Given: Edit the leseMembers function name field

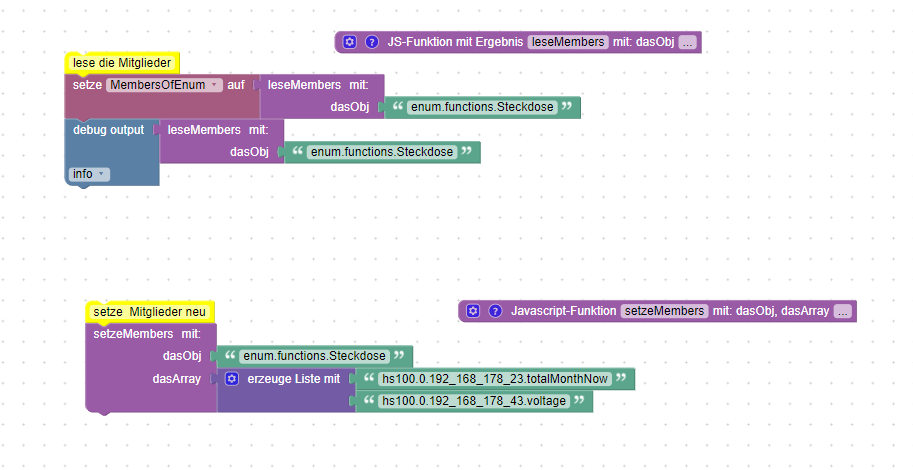Looking at the screenshot, I should 568,42.
